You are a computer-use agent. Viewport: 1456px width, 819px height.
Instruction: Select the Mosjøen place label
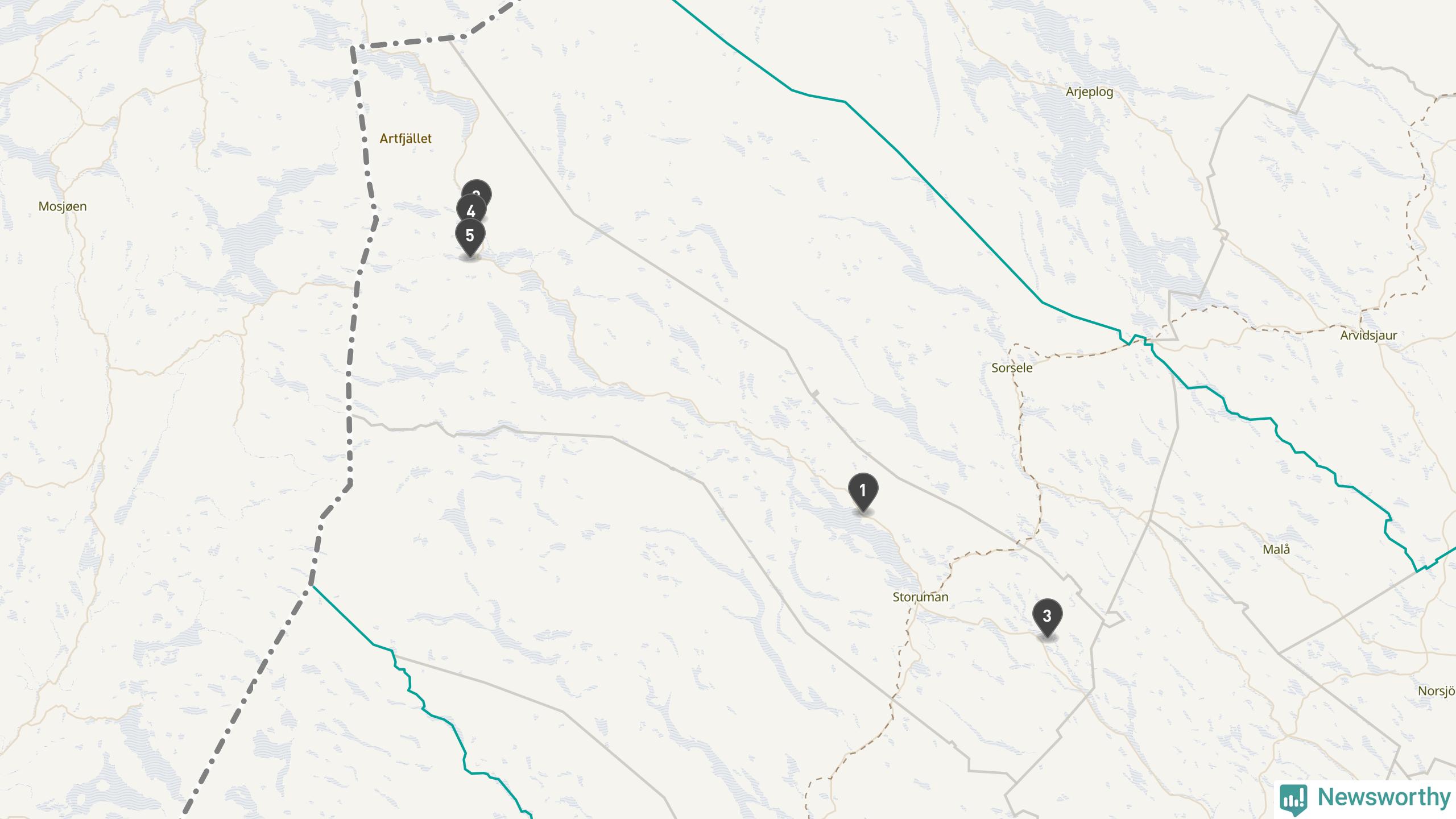(x=63, y=206)
